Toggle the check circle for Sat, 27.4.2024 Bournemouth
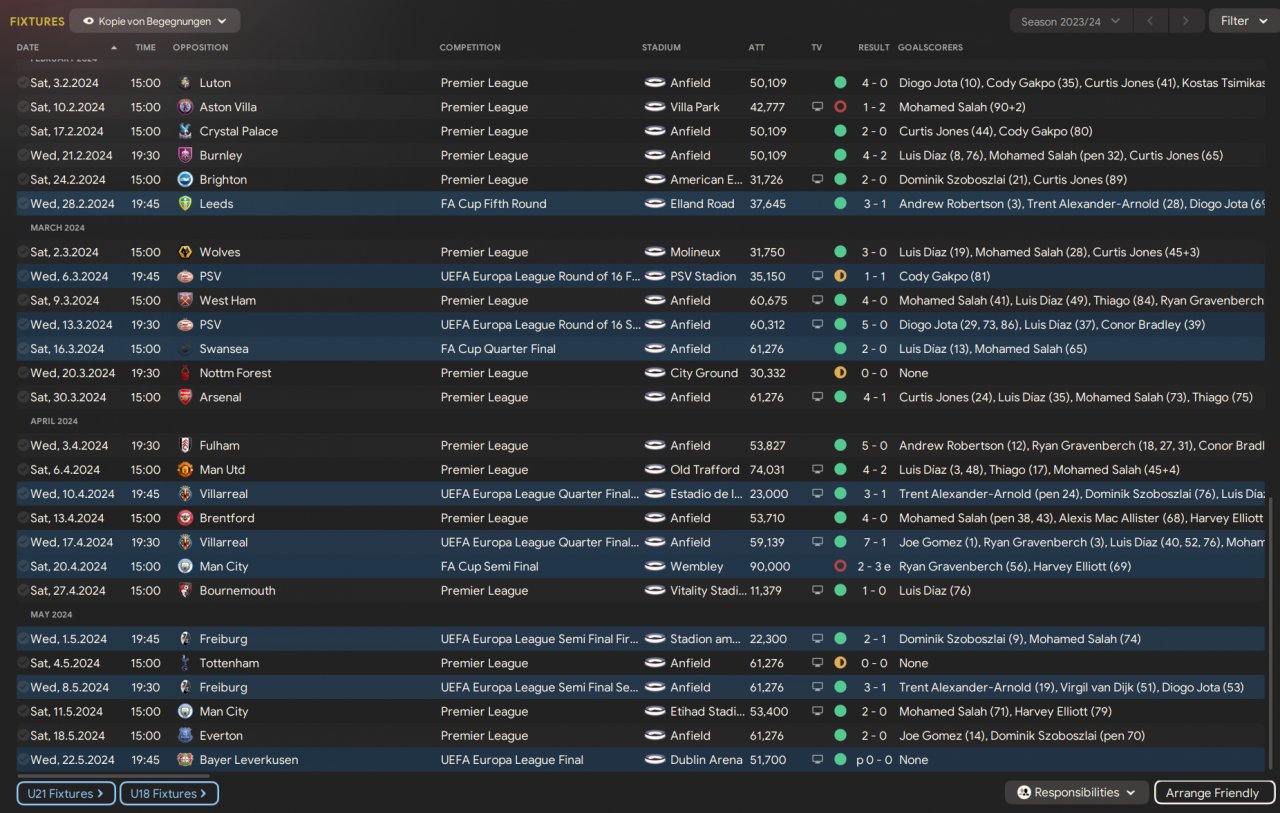Screen dimensions: 1280x813 coord(23,590)
